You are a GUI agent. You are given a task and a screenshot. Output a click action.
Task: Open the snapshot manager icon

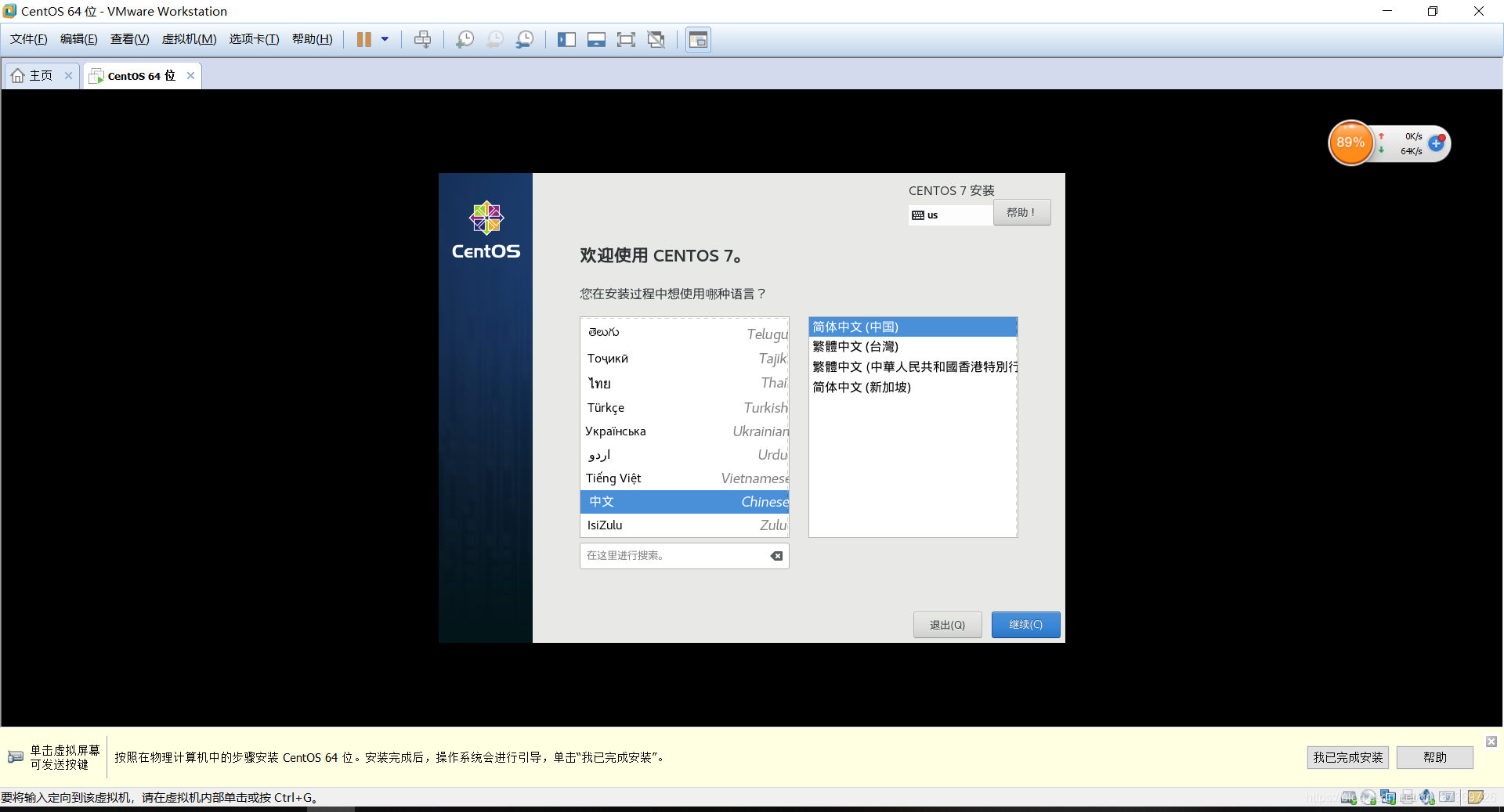click(524, 39)
